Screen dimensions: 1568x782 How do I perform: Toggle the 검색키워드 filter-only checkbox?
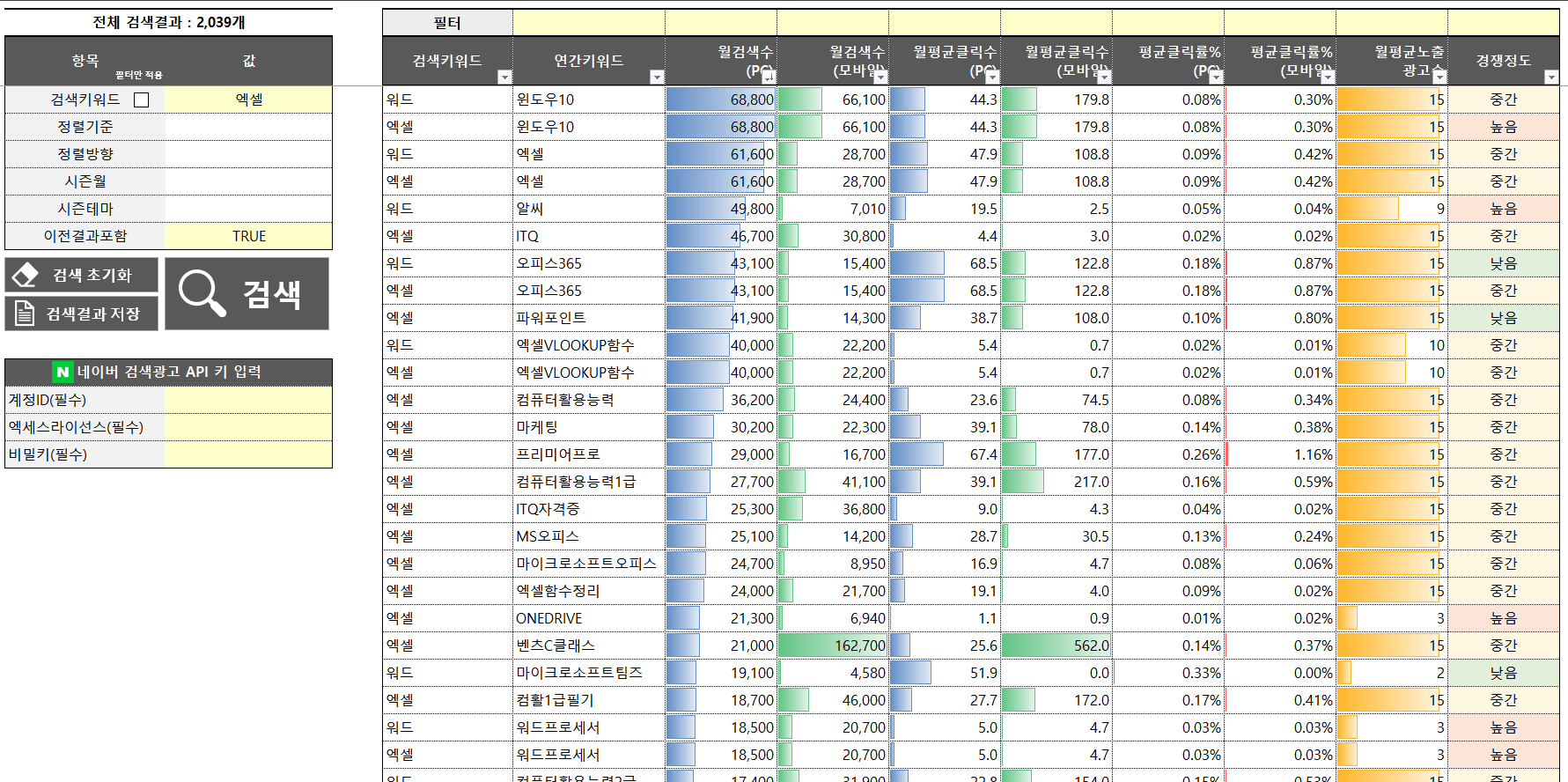tap(141, 100)
